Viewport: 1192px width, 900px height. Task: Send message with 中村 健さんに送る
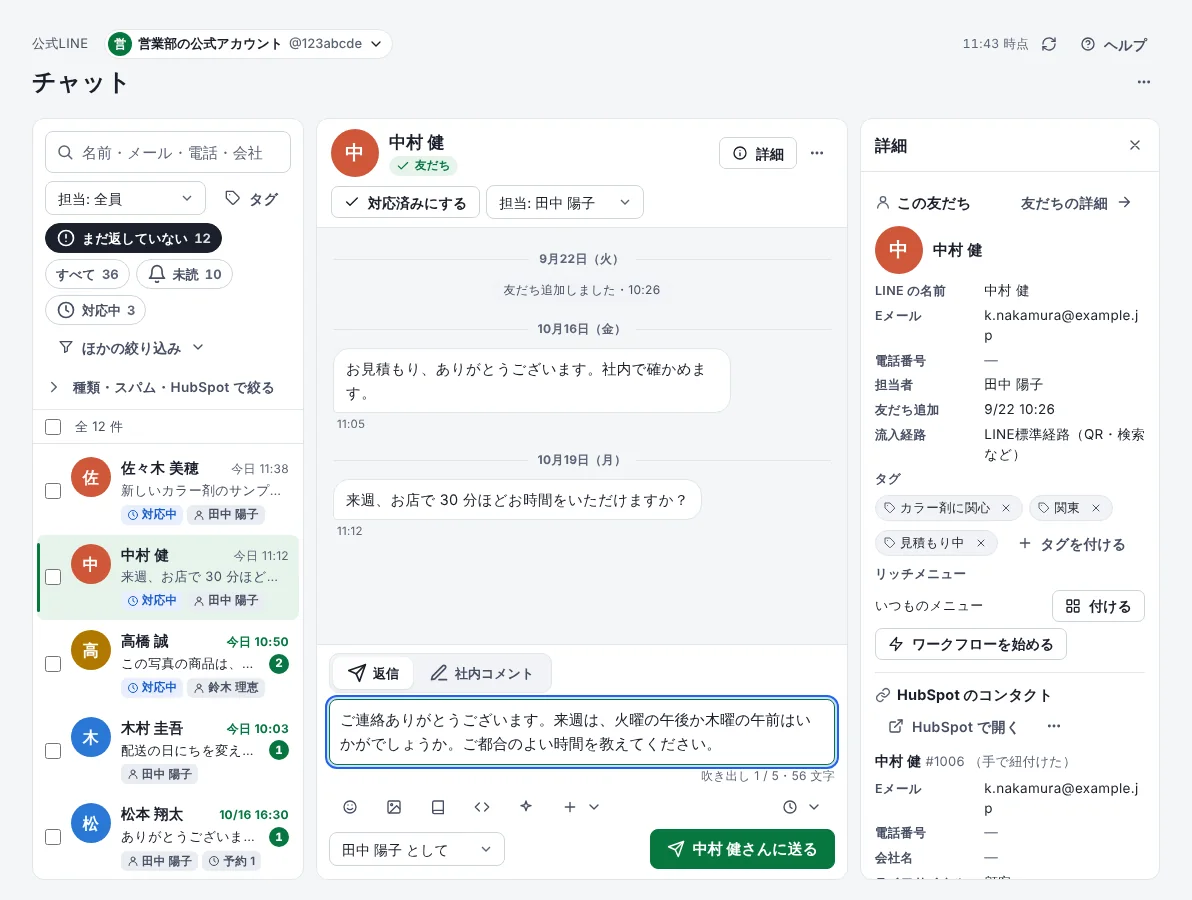(x=742, y=849)
